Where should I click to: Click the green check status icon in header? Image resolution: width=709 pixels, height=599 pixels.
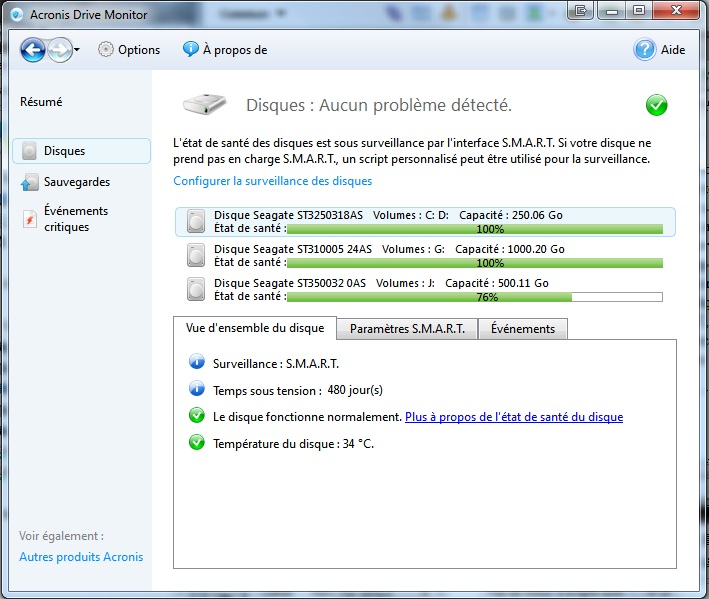point(657,105)
